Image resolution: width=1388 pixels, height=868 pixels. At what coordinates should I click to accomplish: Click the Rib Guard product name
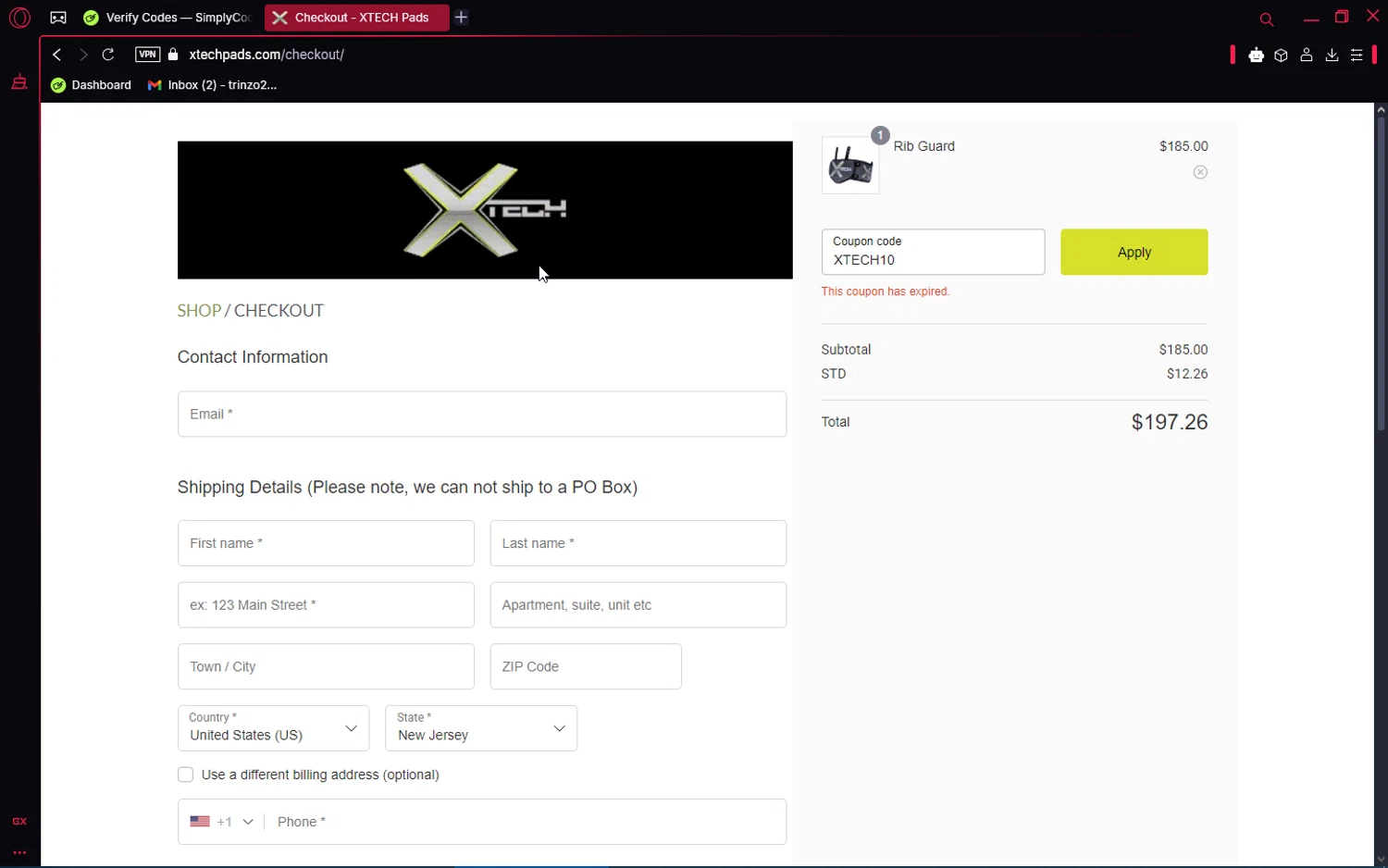[923, 146]
